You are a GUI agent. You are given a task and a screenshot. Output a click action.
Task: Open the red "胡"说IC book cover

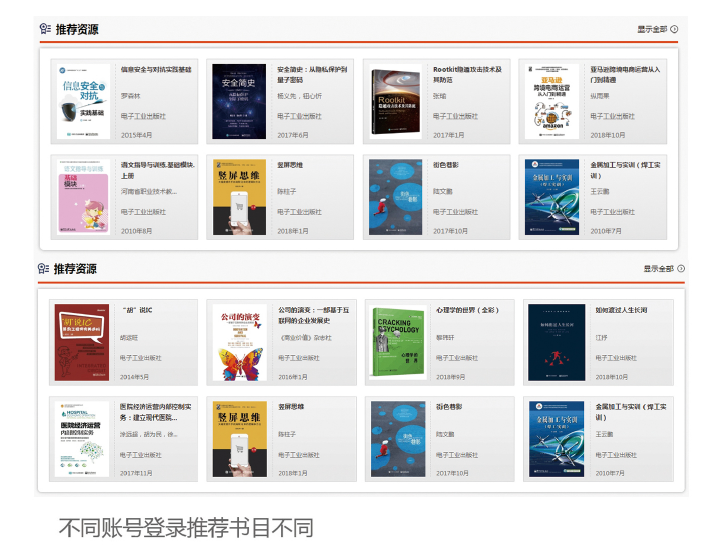tap(82, 342)
